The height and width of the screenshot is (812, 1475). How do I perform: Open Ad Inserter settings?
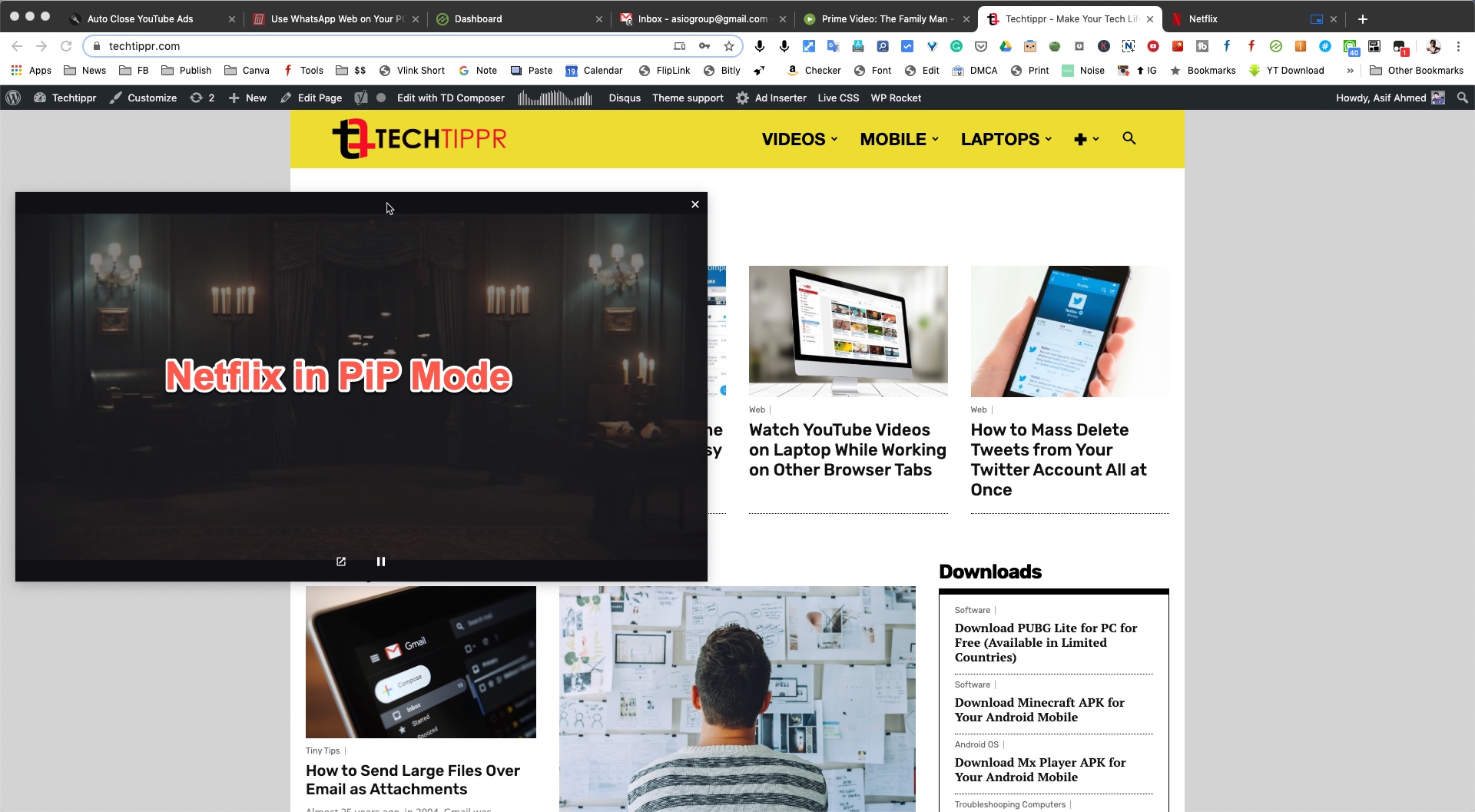[771, 98]
